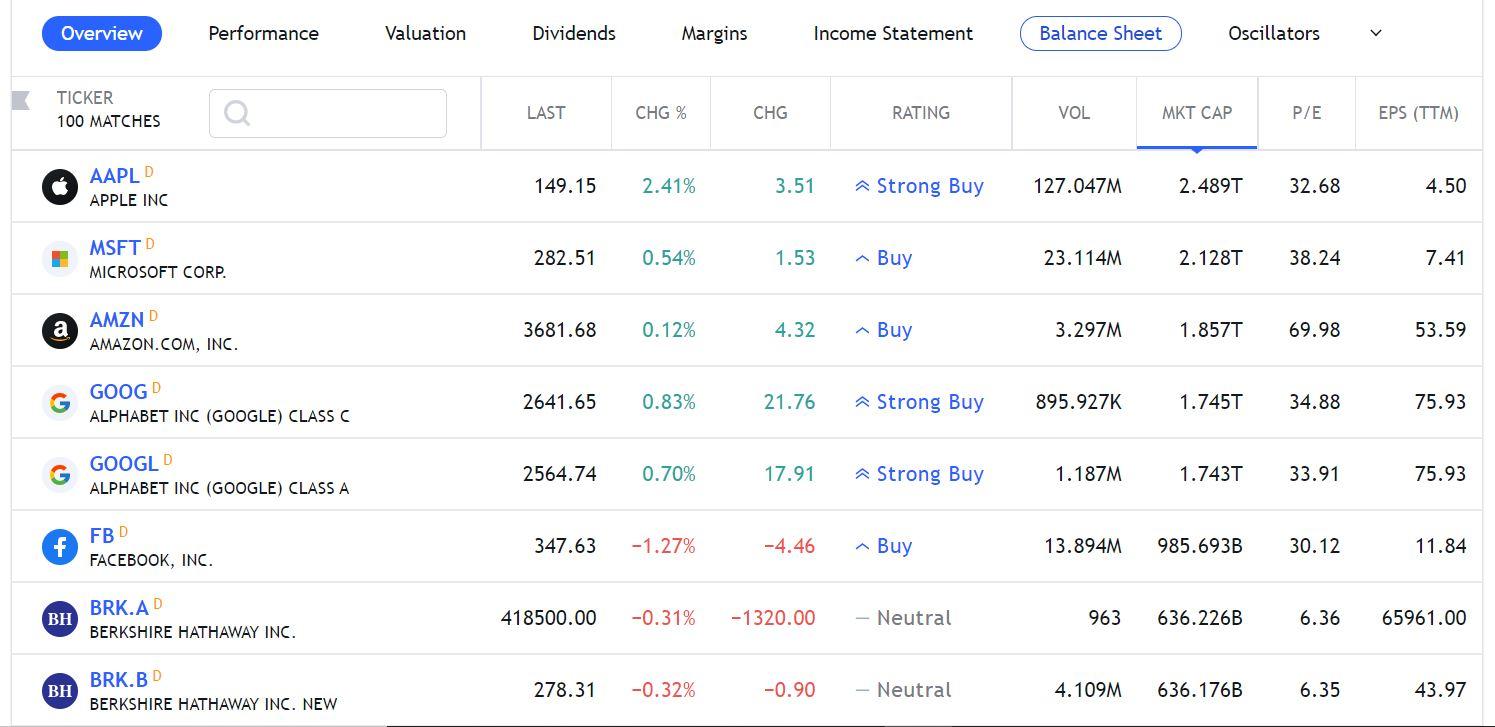Click Facebook's change -1.27%
This screenshot has height=727, width=1495.
pos(663,546)
